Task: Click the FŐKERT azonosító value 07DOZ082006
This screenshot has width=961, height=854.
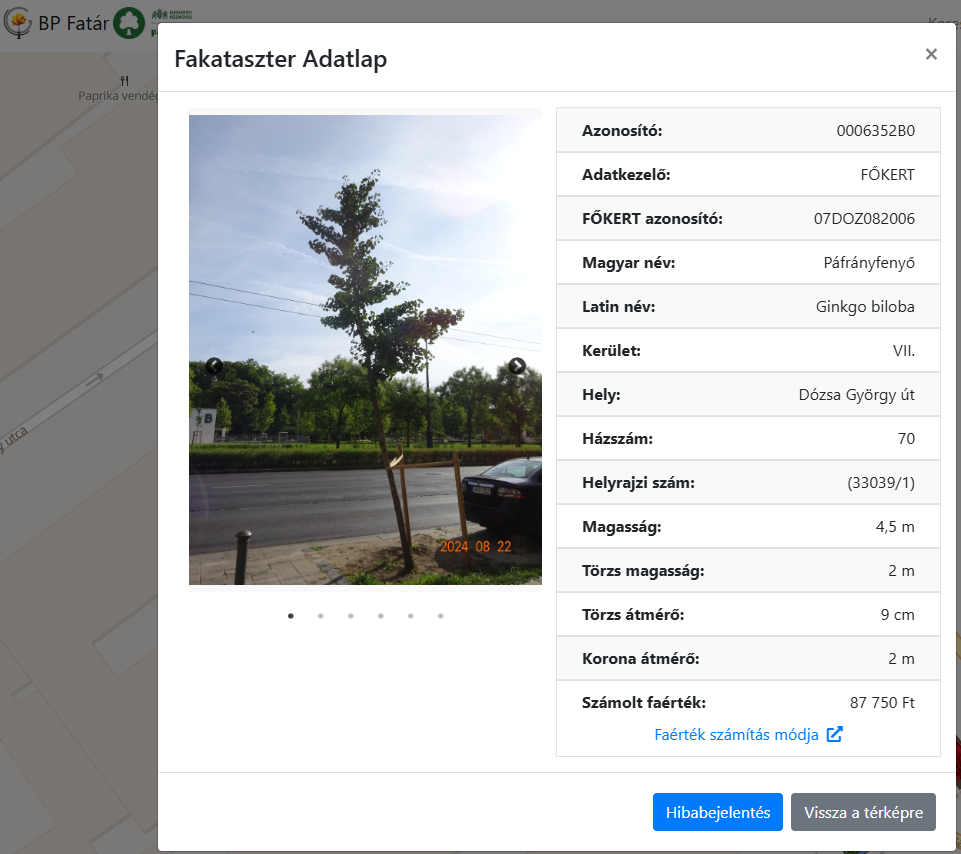Action: 864,219
